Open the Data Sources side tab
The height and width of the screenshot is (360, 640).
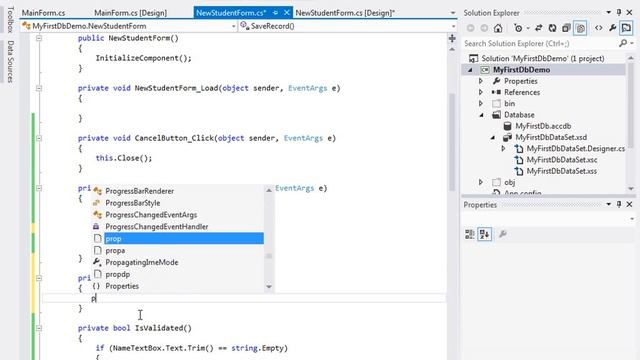[x=11, y=62]
